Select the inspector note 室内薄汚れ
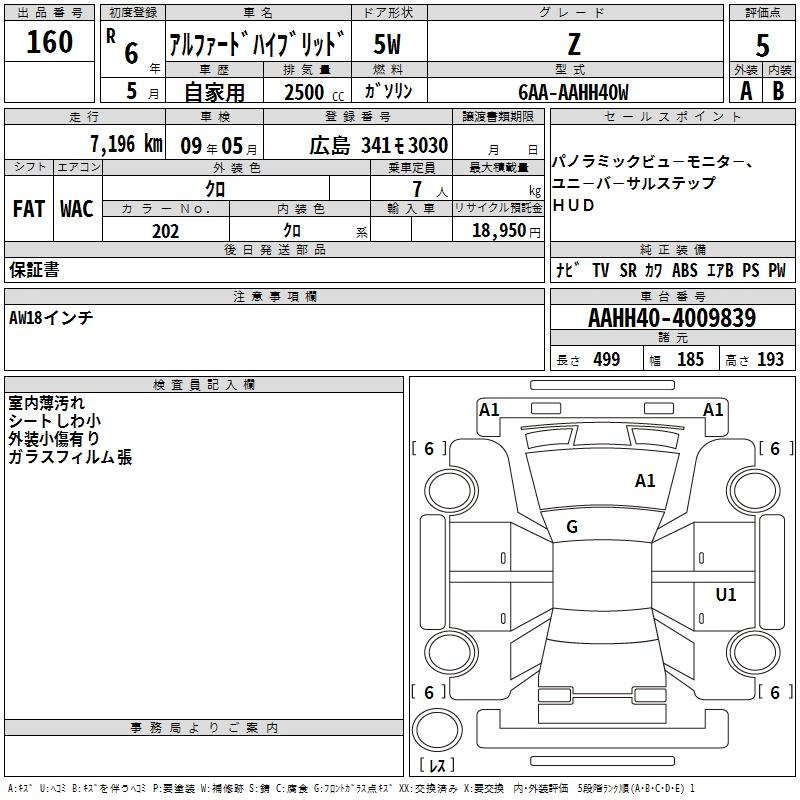This screenshot has height=800, width=800. tap(46, 403)
